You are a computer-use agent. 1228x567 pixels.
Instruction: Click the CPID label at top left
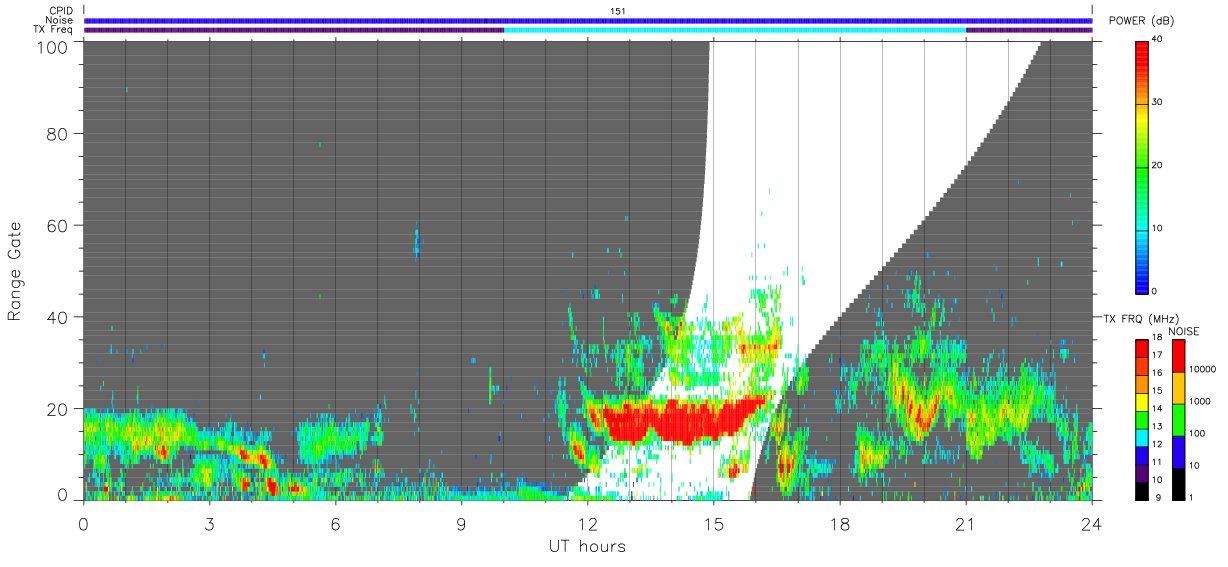click(x=61, y=11)
